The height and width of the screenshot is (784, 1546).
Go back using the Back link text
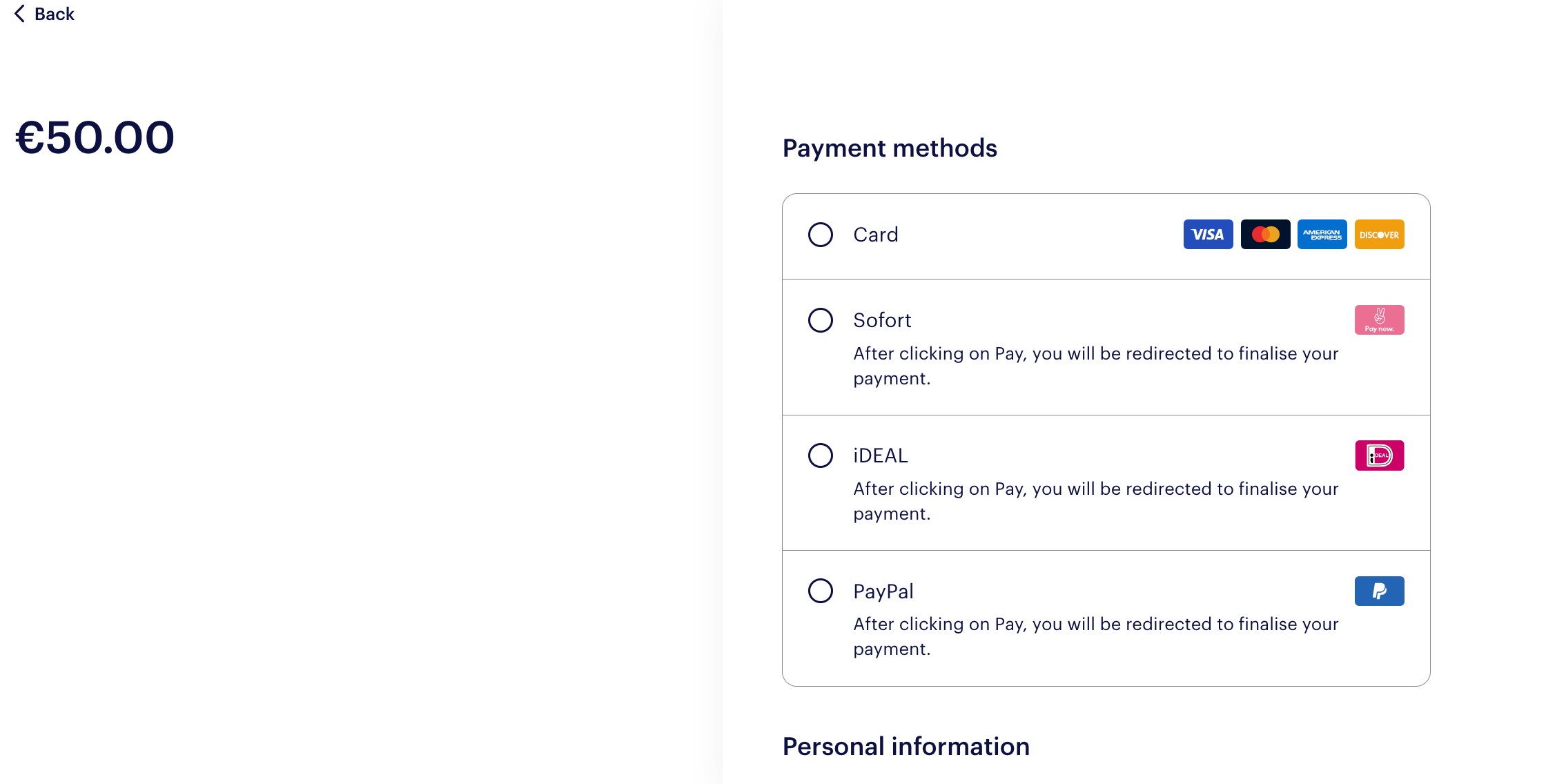click(55, 14)
